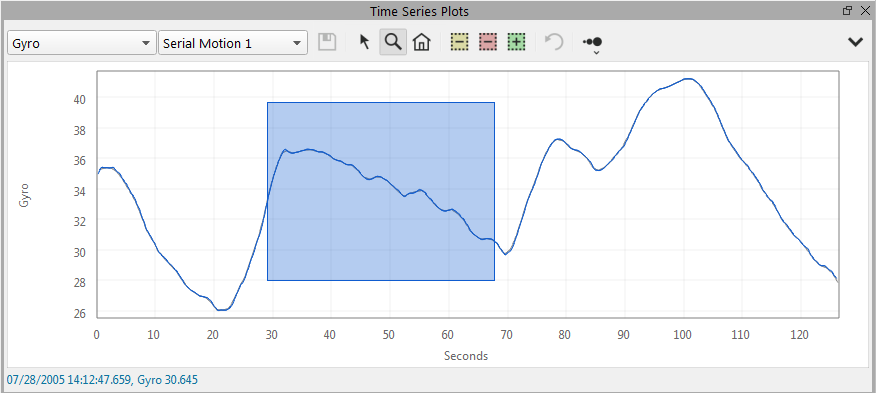Select the arrow pointer tool
The width and height of the screenshot is (876, 393).
click(x=364, y=42)
